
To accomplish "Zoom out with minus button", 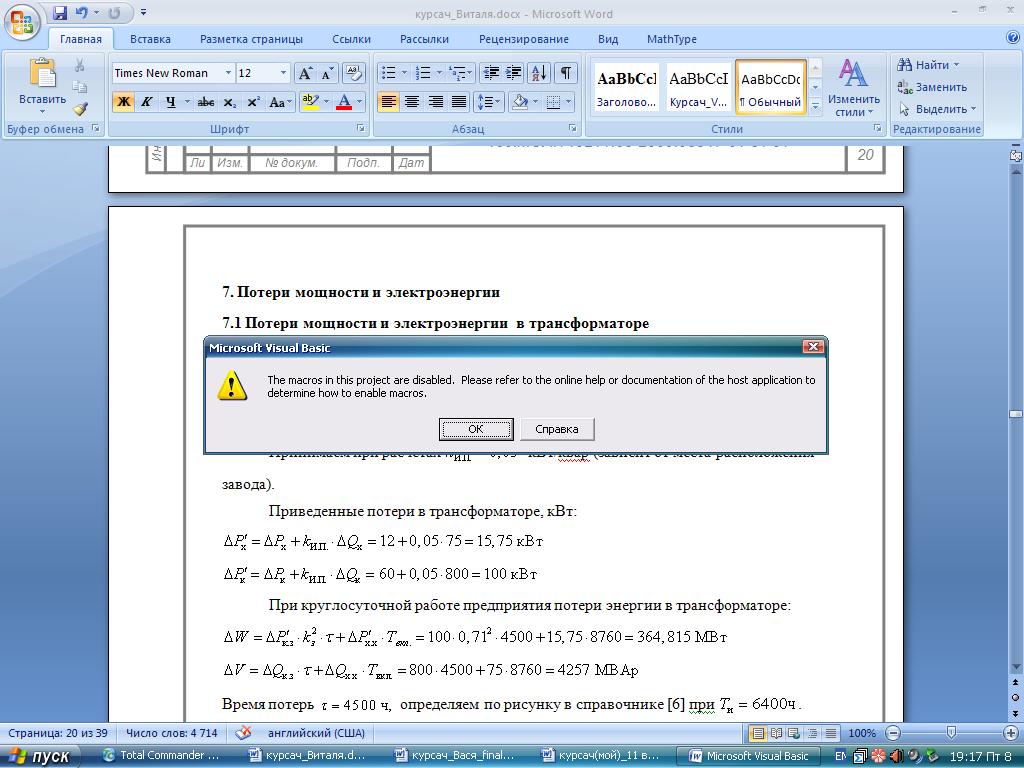I will (894, 733).
